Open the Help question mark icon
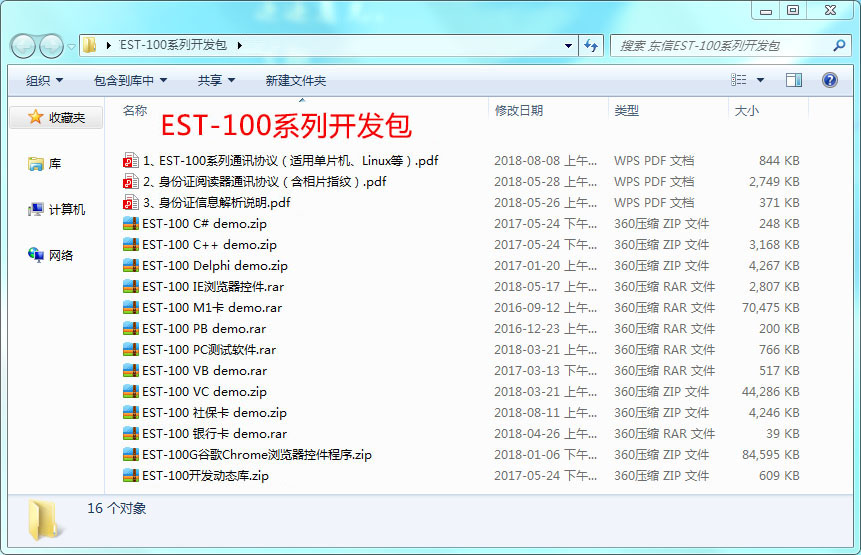The width and height of the screenshot is (861, 555). [829, 80]
